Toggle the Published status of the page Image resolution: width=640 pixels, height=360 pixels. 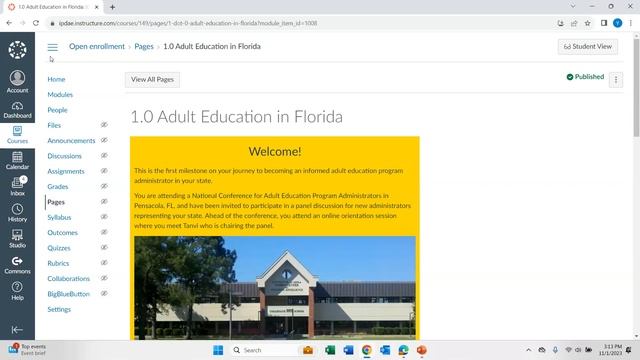tap(585, 77)
